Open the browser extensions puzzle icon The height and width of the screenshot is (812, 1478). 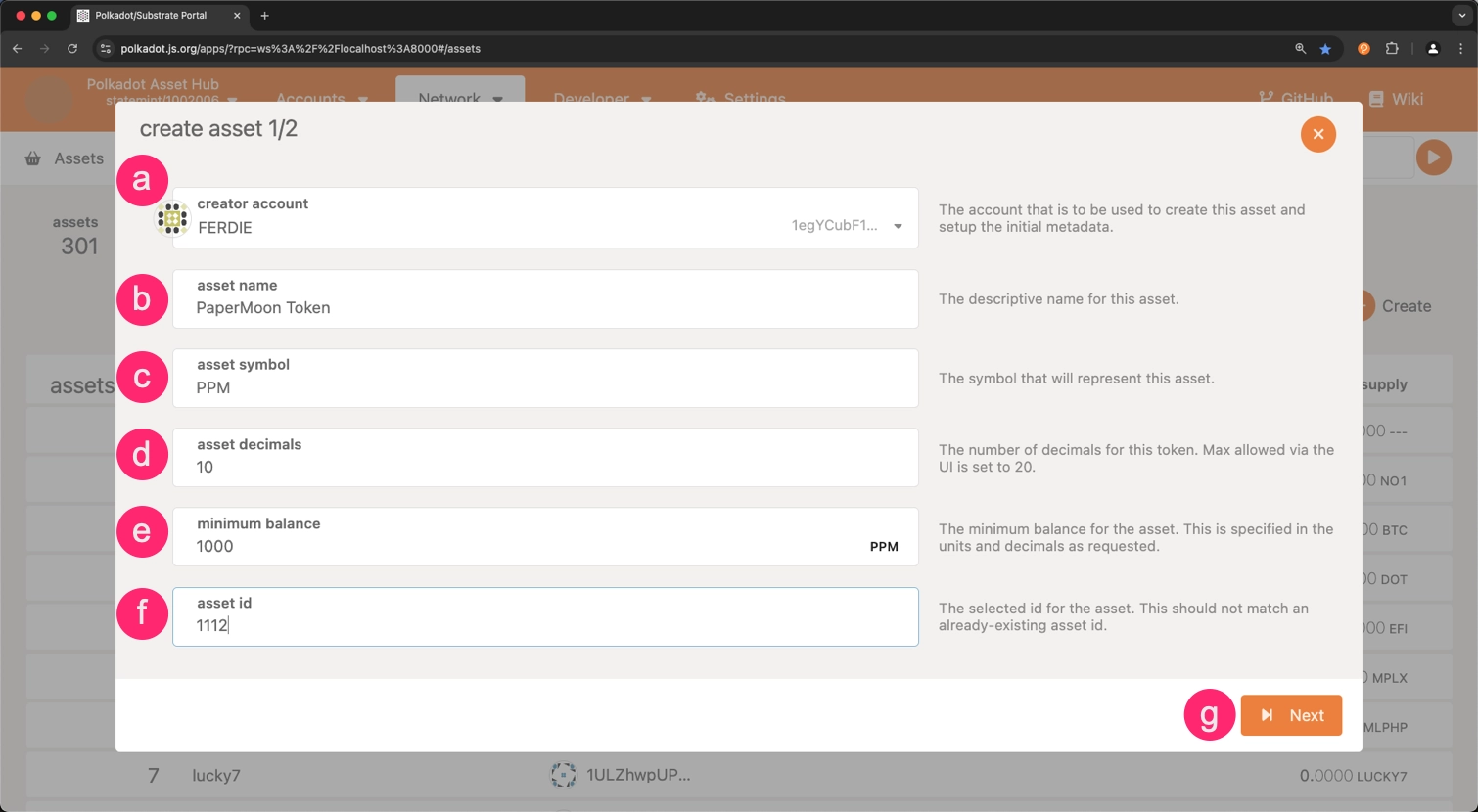1392,49
